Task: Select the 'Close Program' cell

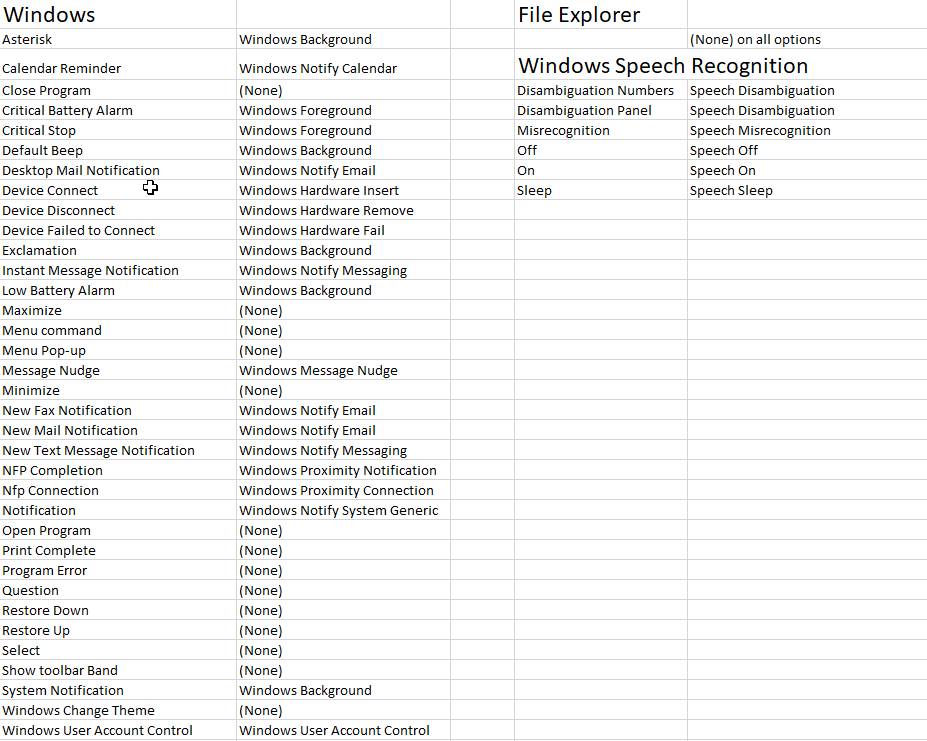Action: [118, 90]
